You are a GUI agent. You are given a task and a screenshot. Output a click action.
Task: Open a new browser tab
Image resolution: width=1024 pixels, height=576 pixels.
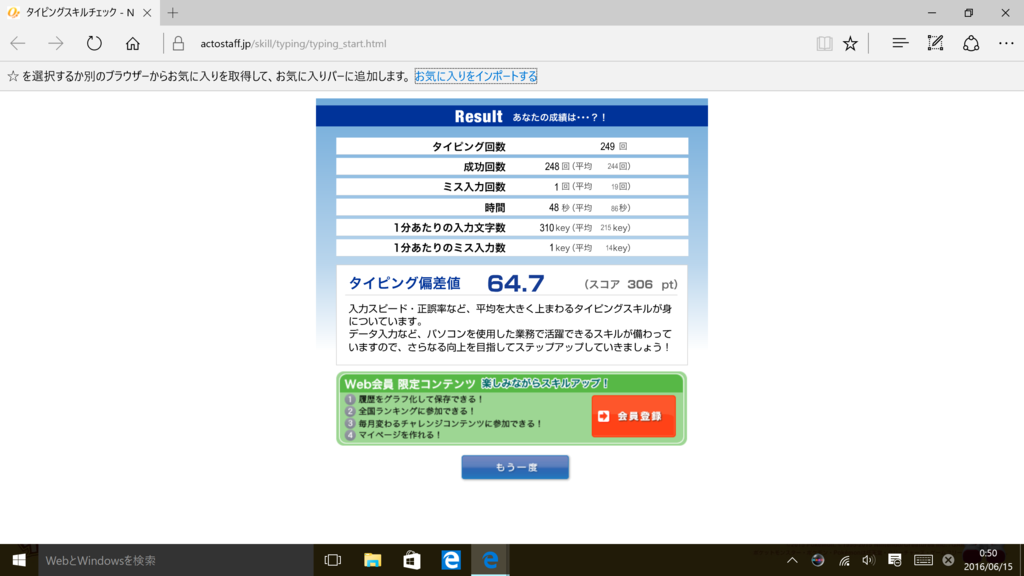174,14
